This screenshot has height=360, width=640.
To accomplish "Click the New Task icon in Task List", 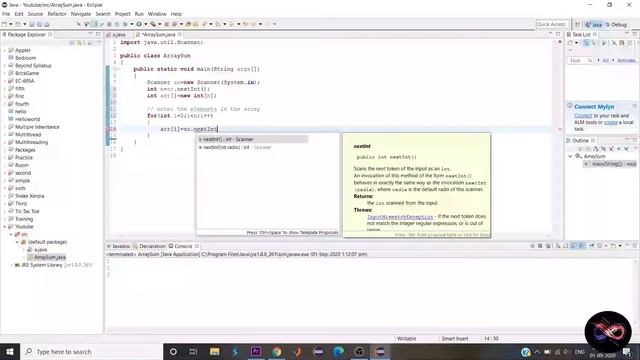I will click(570, 43).
